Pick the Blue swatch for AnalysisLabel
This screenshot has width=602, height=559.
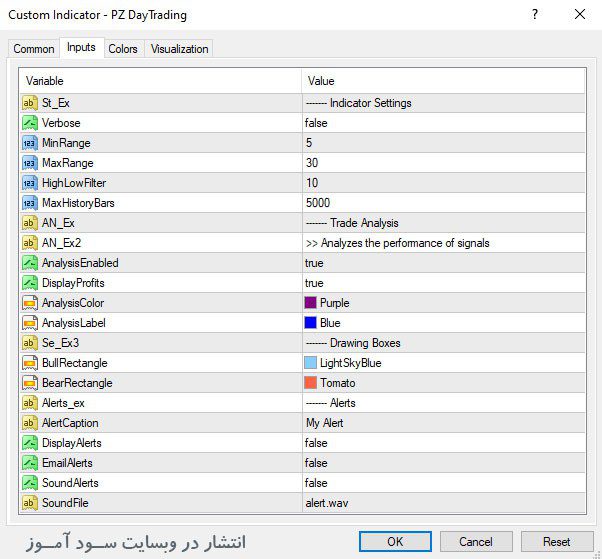click(x=310, y=323)
